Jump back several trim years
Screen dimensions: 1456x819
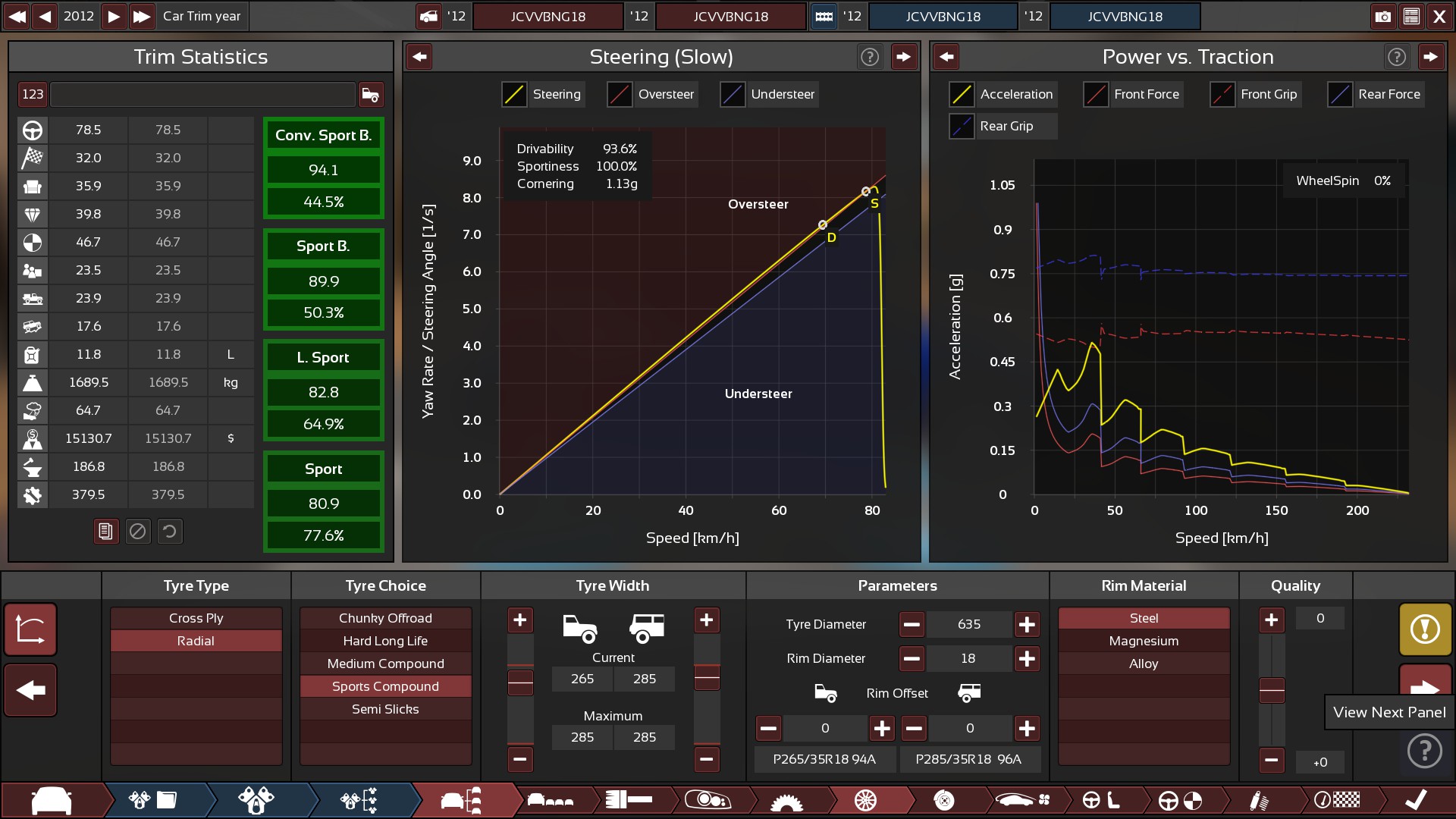pyautogui.click(x=17, y=16)
